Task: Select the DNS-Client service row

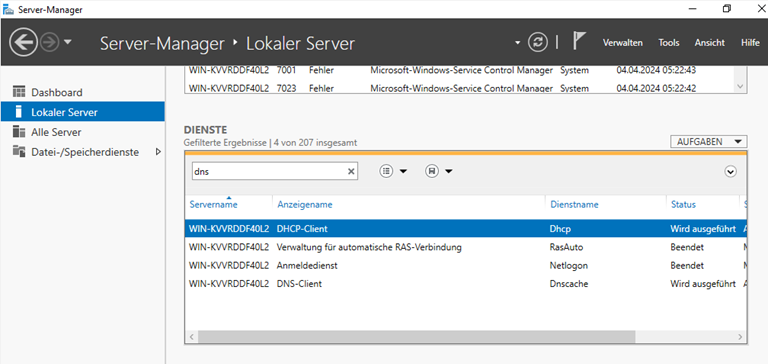Action: click(x=465, y=284)
